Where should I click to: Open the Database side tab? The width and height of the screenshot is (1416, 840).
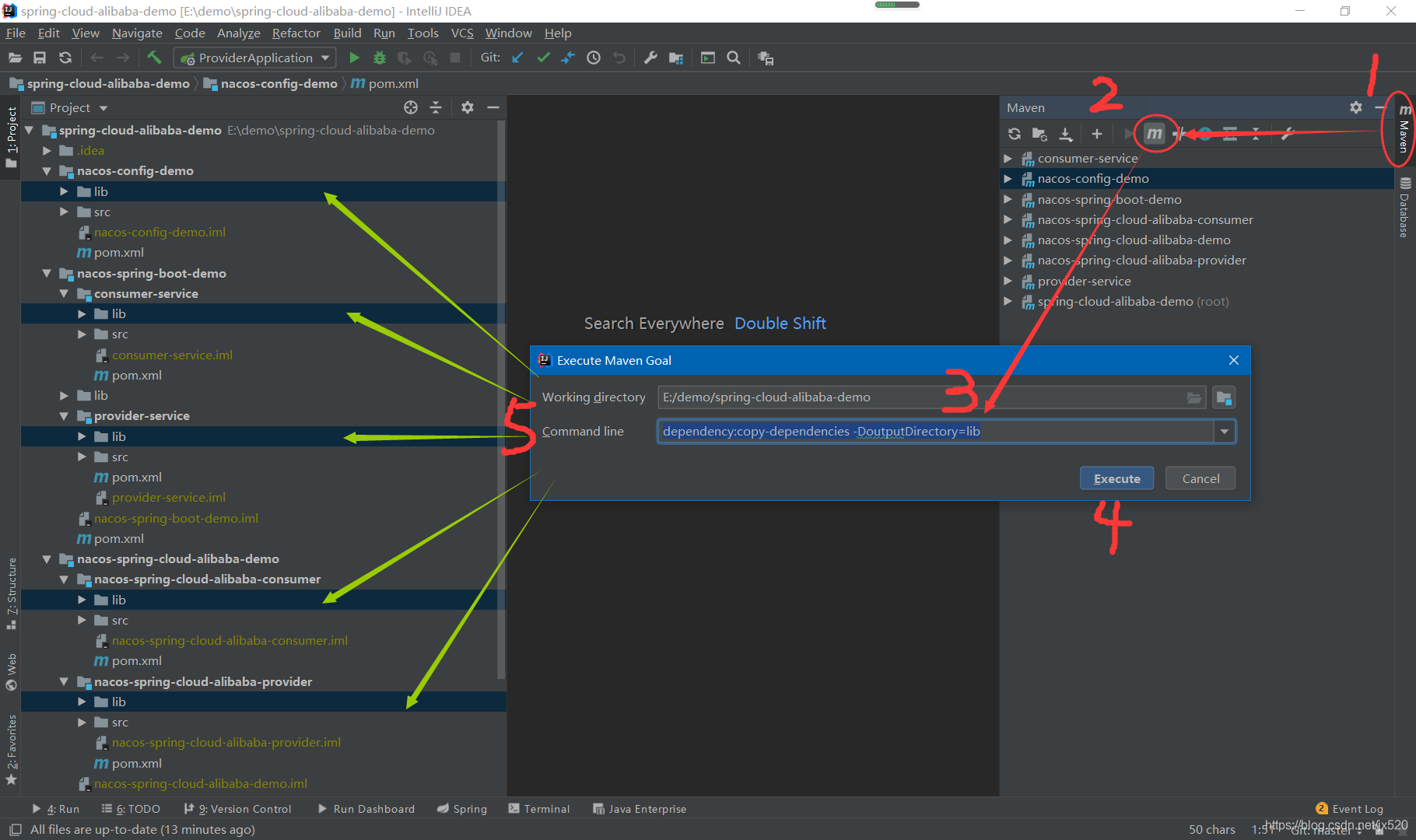pyautogui.click(x=1404, y=208)
